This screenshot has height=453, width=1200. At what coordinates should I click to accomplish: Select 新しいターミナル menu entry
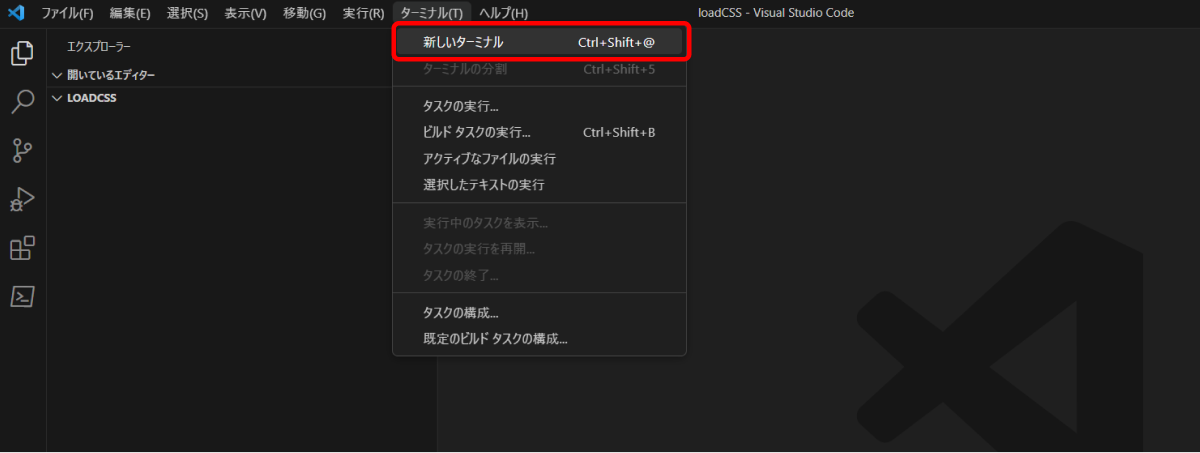539,43
